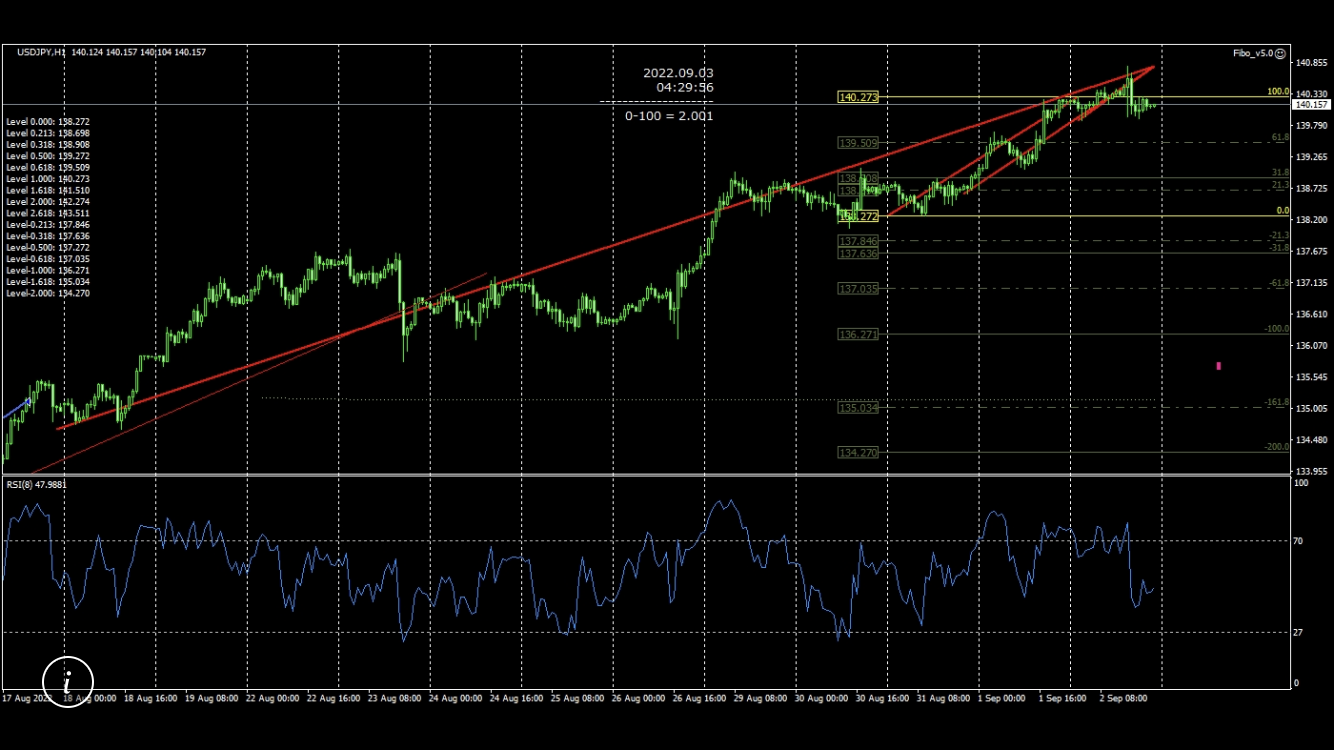Click the circled info icon
1334x750 pixels.
[x=68, y=682]
